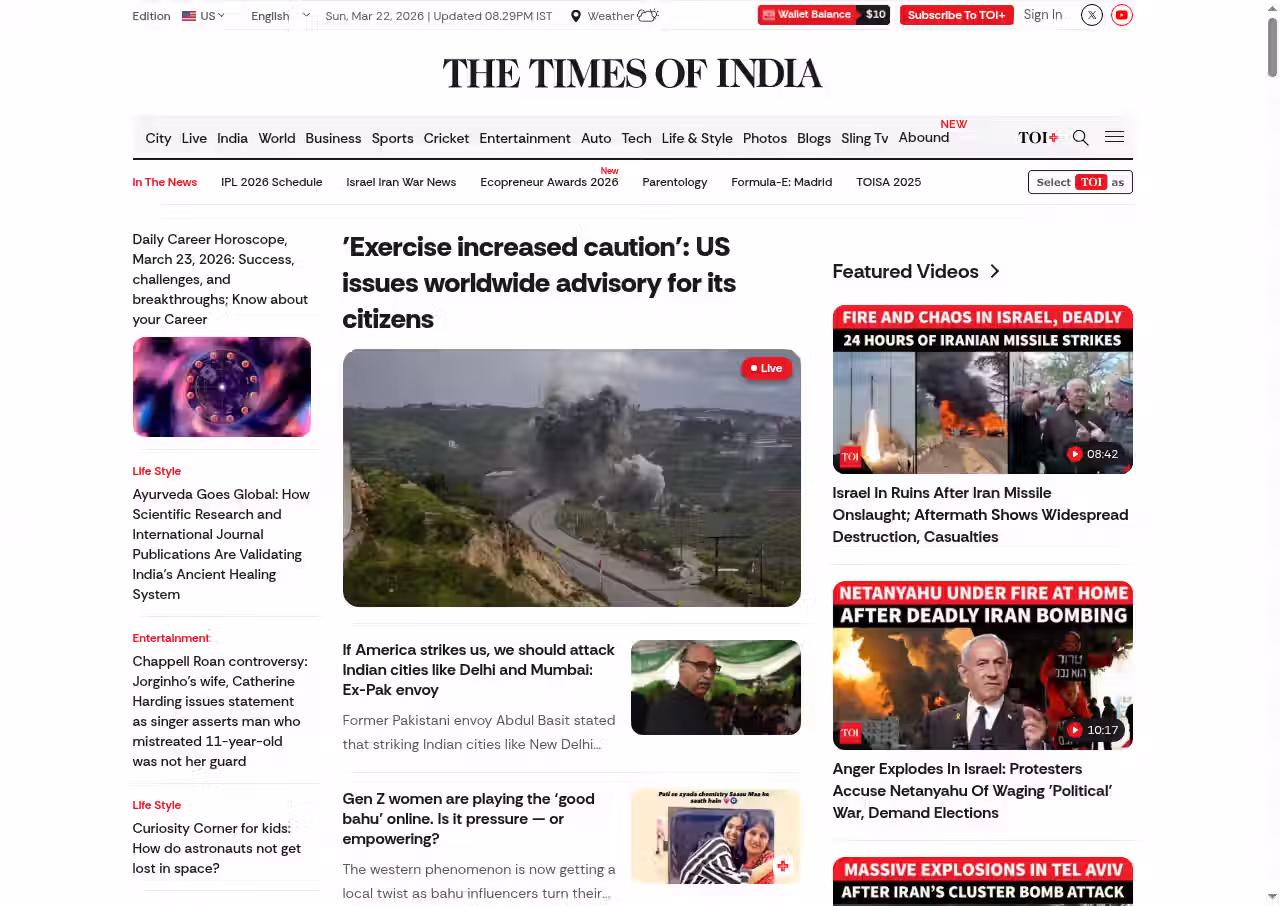The height and width of the screenshot is (906, 1280).
Task: Open IPL 2026 Schedule trending link
Action: click(271, 182)
